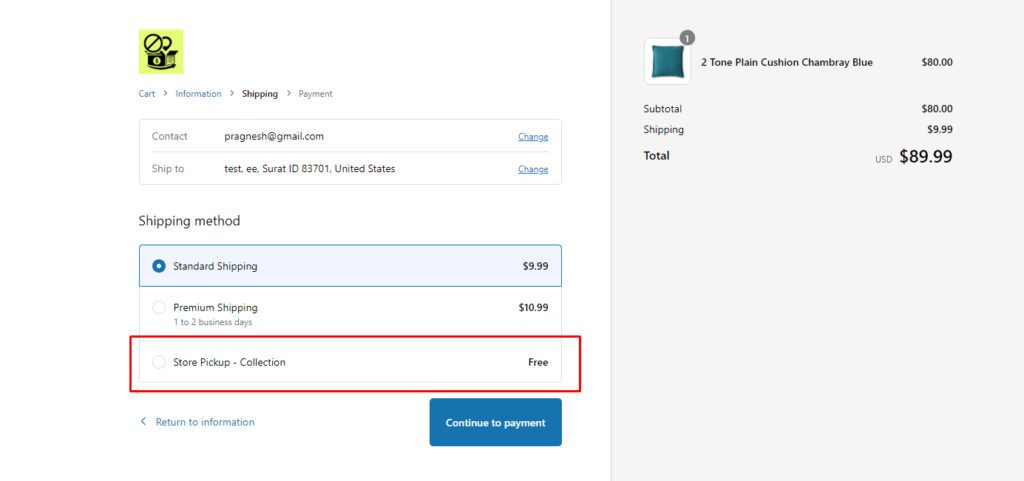Click the left arrow beside Return to information
The height and width of the screenshot is (481, 1024).
coord(143,422)
